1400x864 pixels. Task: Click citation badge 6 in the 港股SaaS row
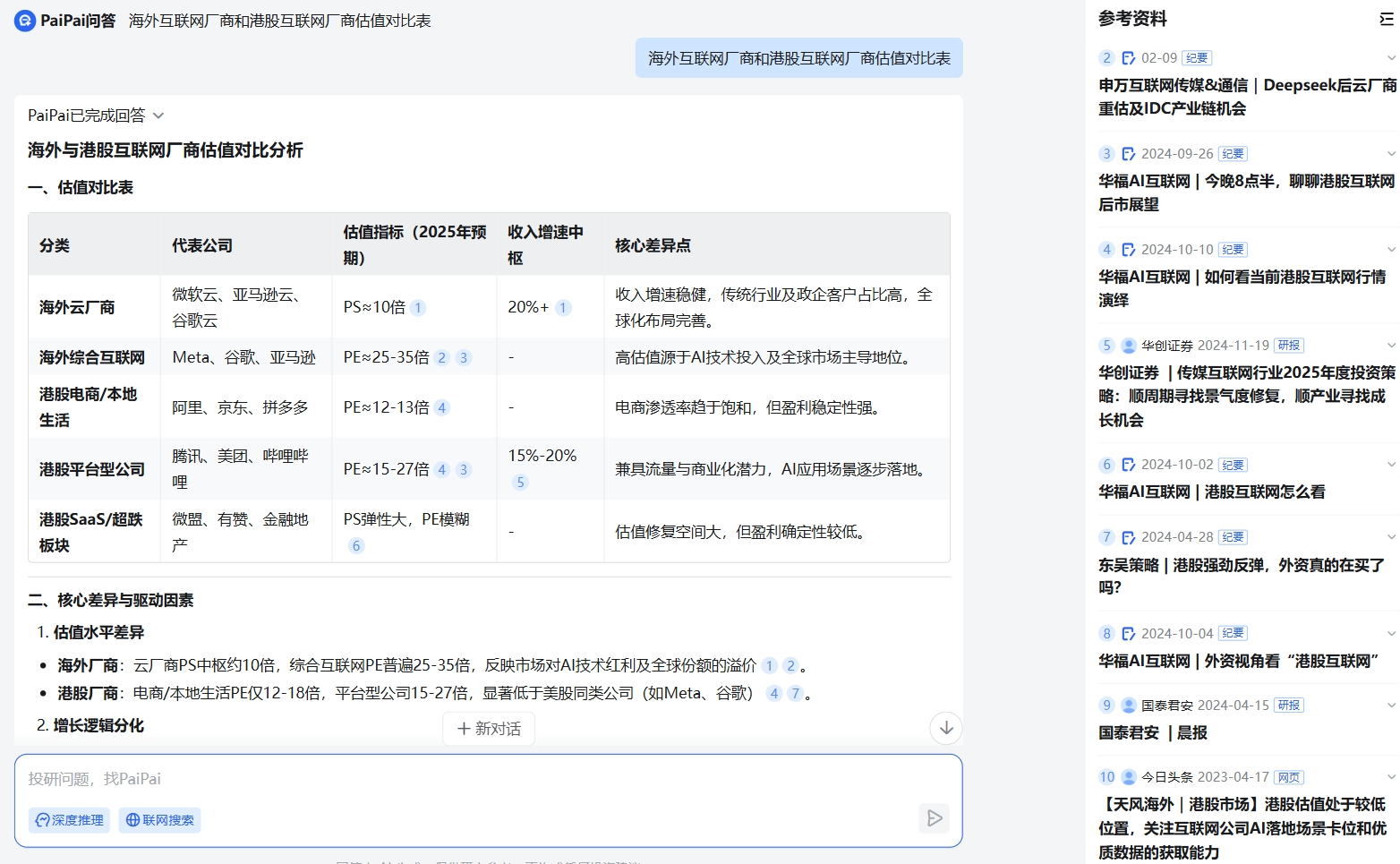pyautogui.click(x=356, y=546)
